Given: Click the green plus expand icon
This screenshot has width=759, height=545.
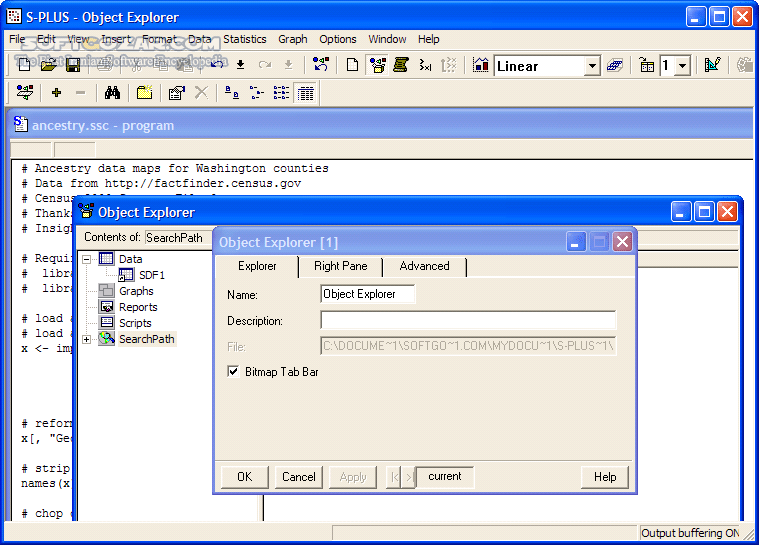Looking at the screenshot, I should (x=56, y=93).
